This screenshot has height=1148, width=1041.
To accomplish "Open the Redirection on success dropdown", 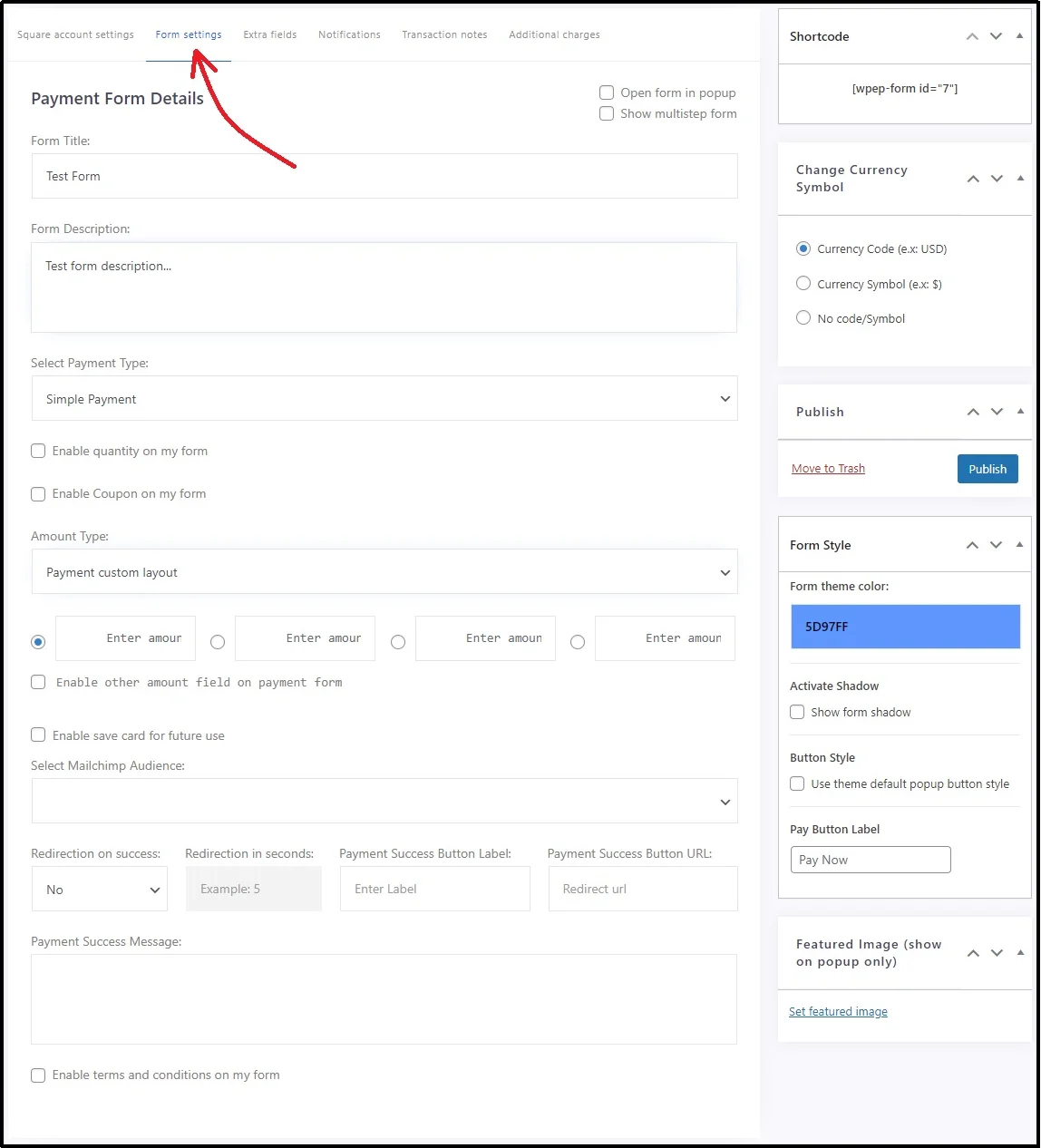I will pos(100,890).
